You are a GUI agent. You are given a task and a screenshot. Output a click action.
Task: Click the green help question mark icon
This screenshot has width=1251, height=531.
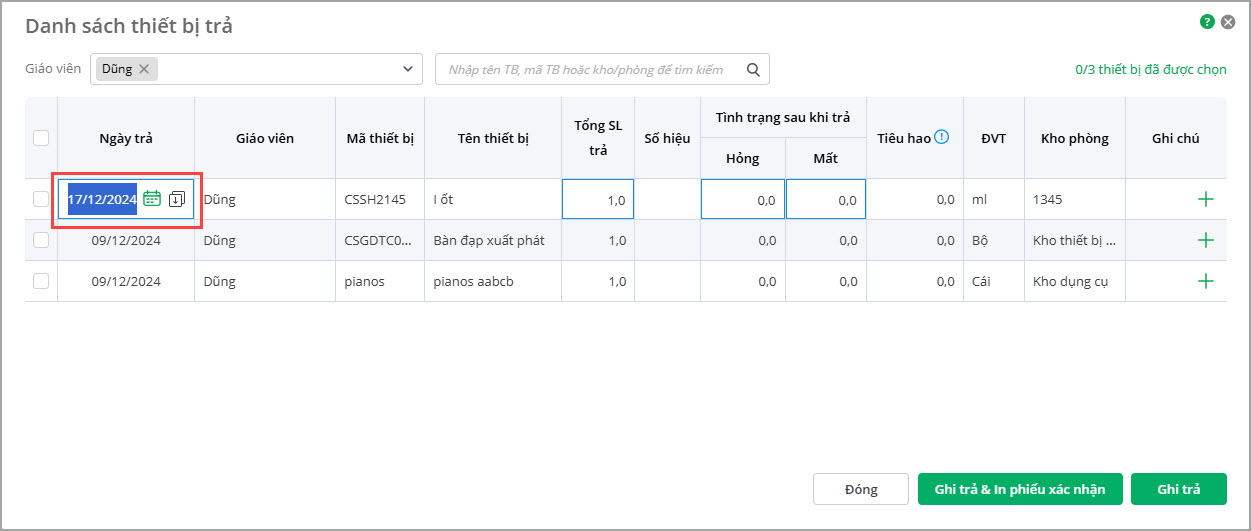(1208, 21)
